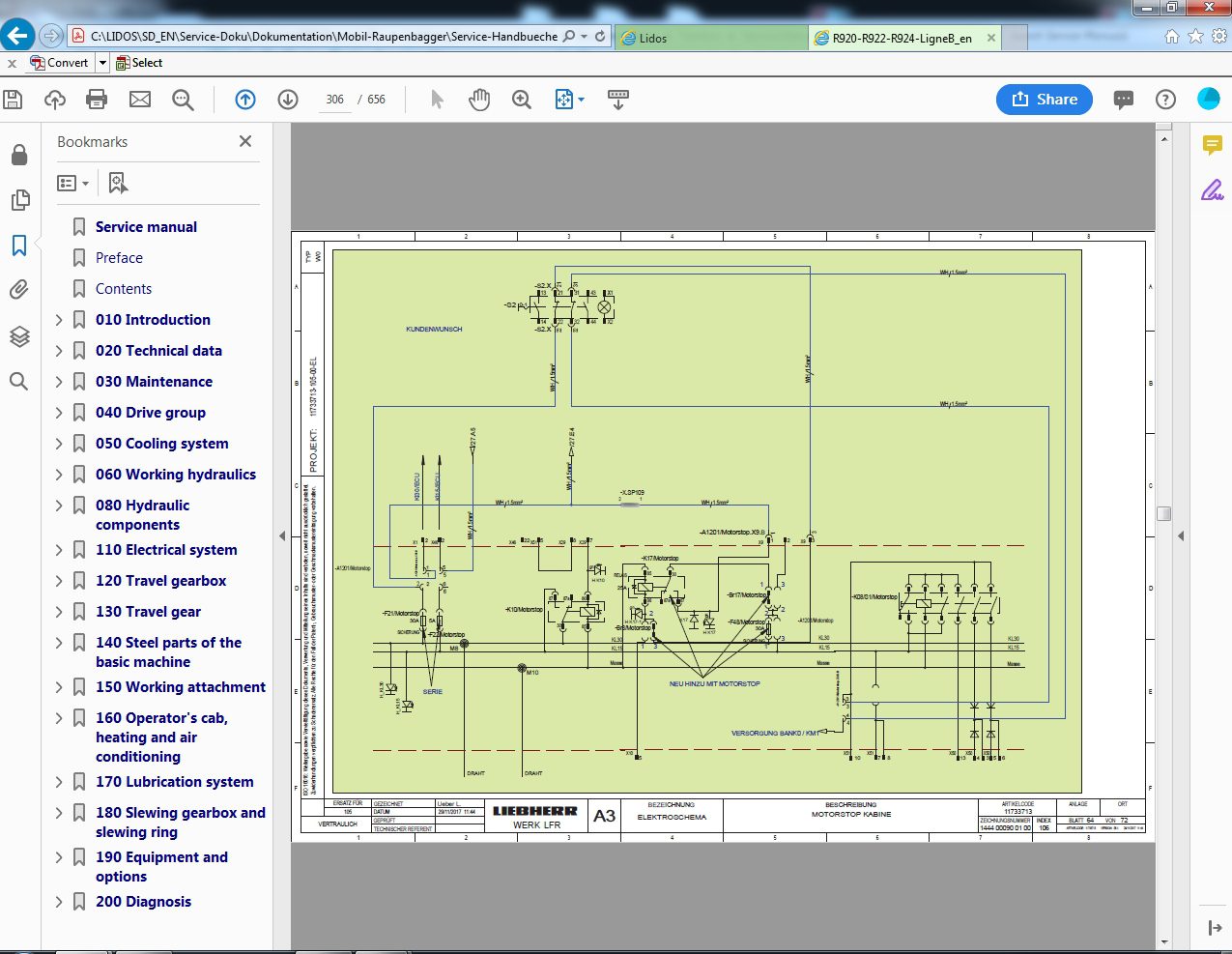The image size is (1232, 954).
Task: Go to next page arrow
Action: pyautogui.click(x=288, y=100)
